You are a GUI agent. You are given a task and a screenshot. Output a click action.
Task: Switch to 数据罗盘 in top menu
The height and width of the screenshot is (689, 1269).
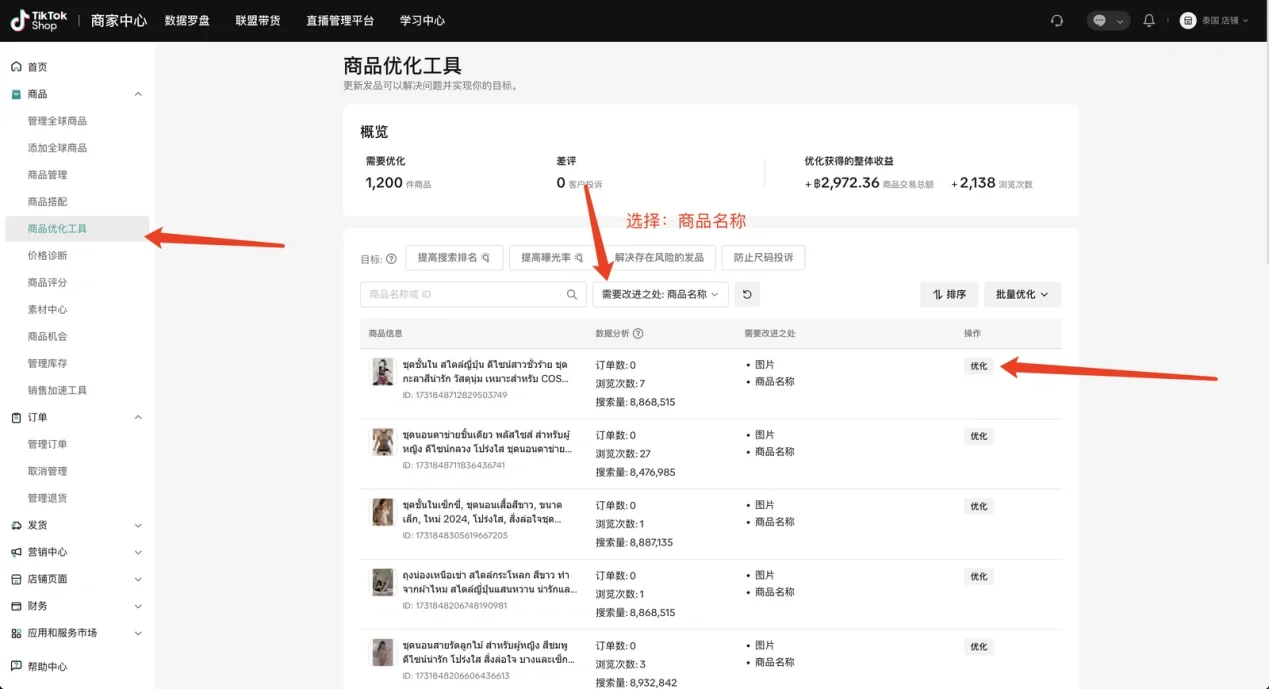click(x=187, y=20)
